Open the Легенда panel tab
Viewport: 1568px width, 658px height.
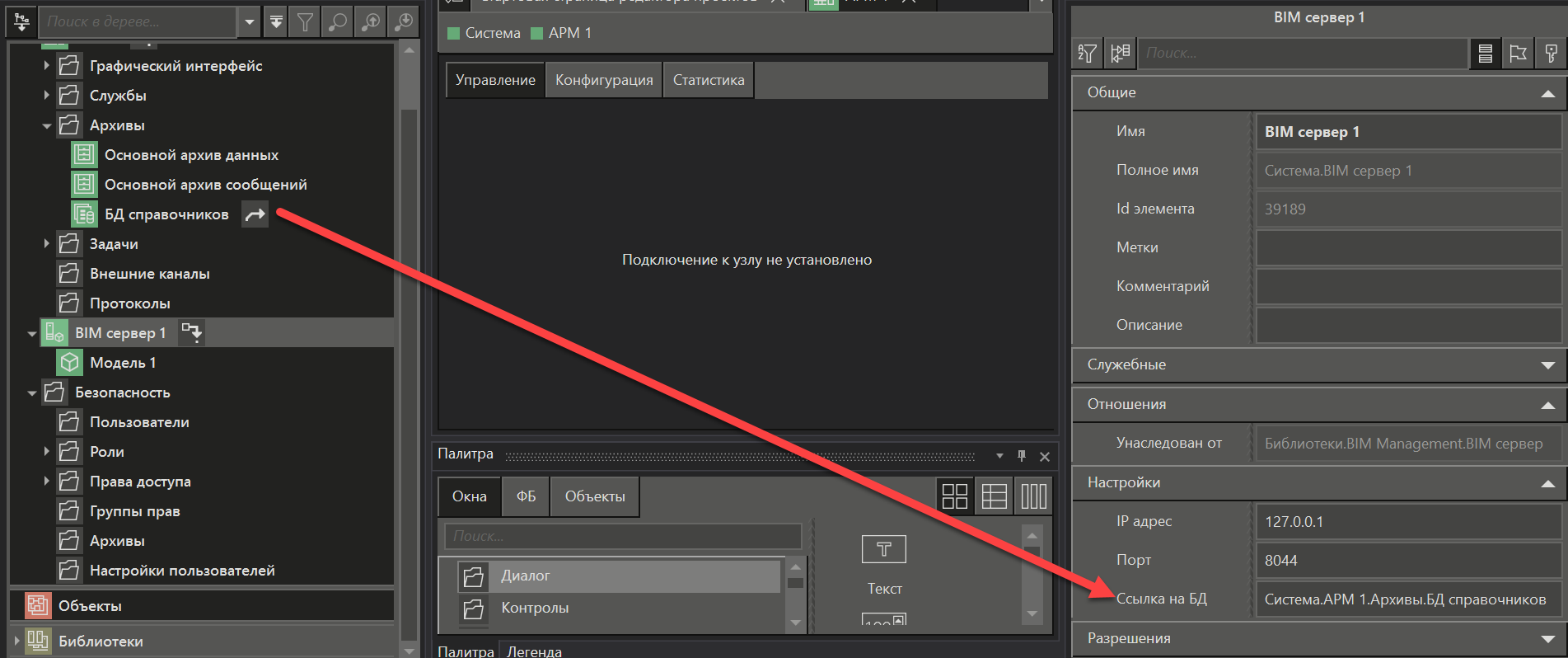[534, 651]
